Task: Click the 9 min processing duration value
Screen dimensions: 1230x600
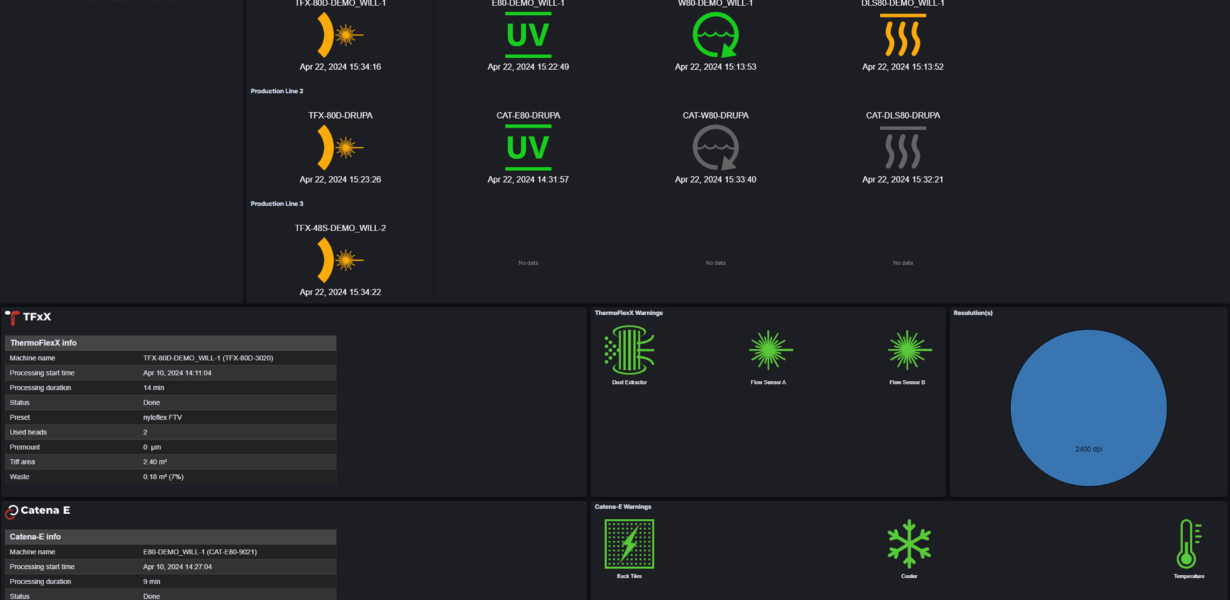Action: click(152, 581)
